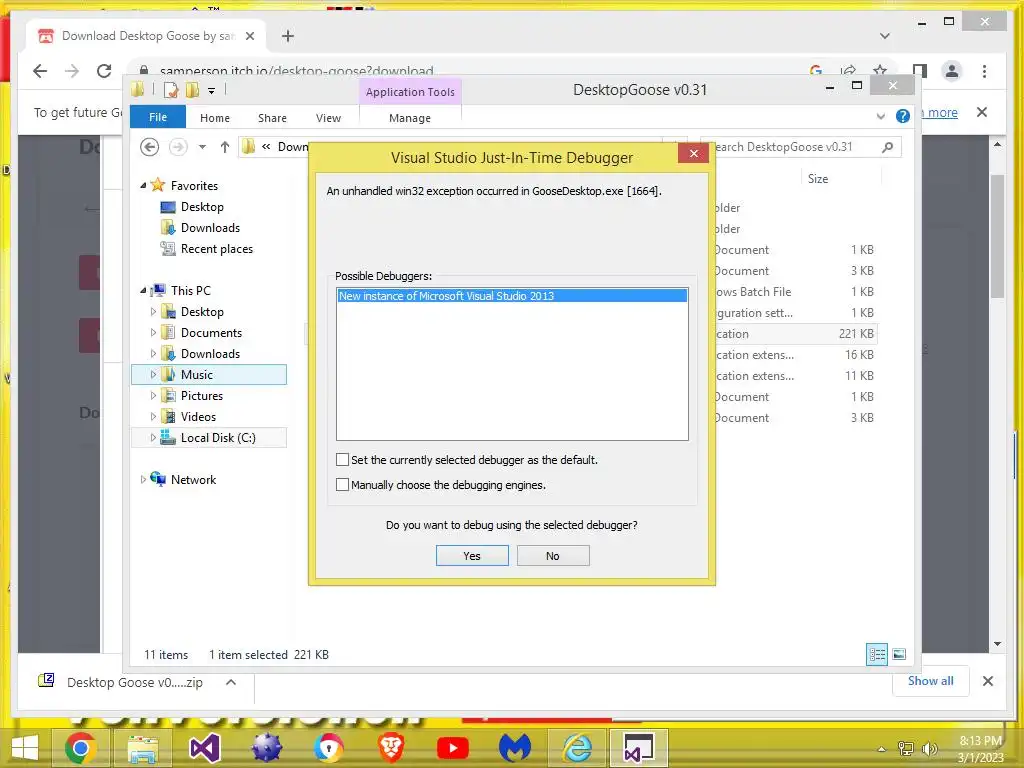The image size is (1024, 768).
Task: Check 'Manually choose the debugging engines'
Action: tap(342, 485)
